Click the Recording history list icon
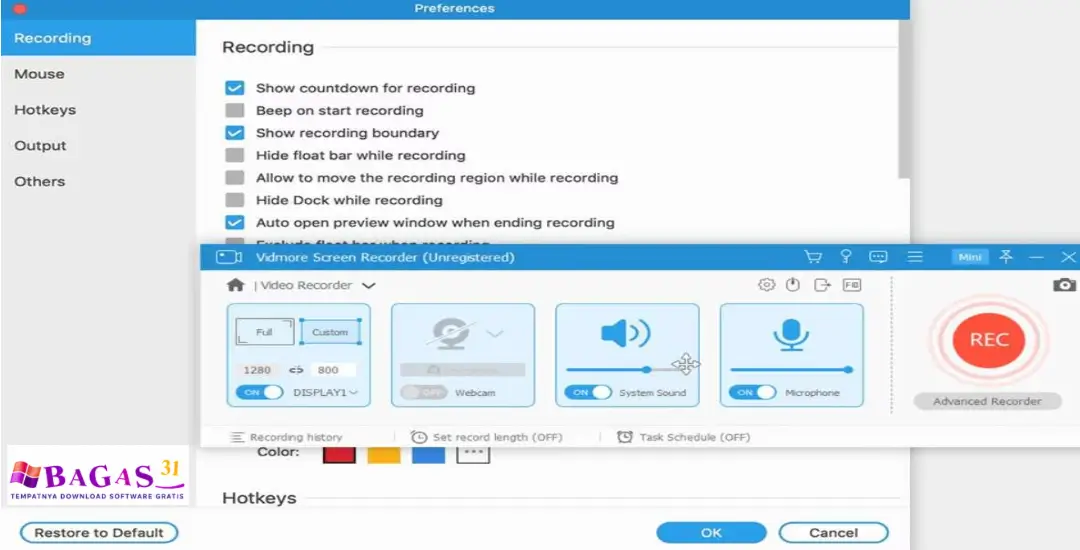Image resolution: width=1080 pixels, height=550 pixels. coord(237,437)
